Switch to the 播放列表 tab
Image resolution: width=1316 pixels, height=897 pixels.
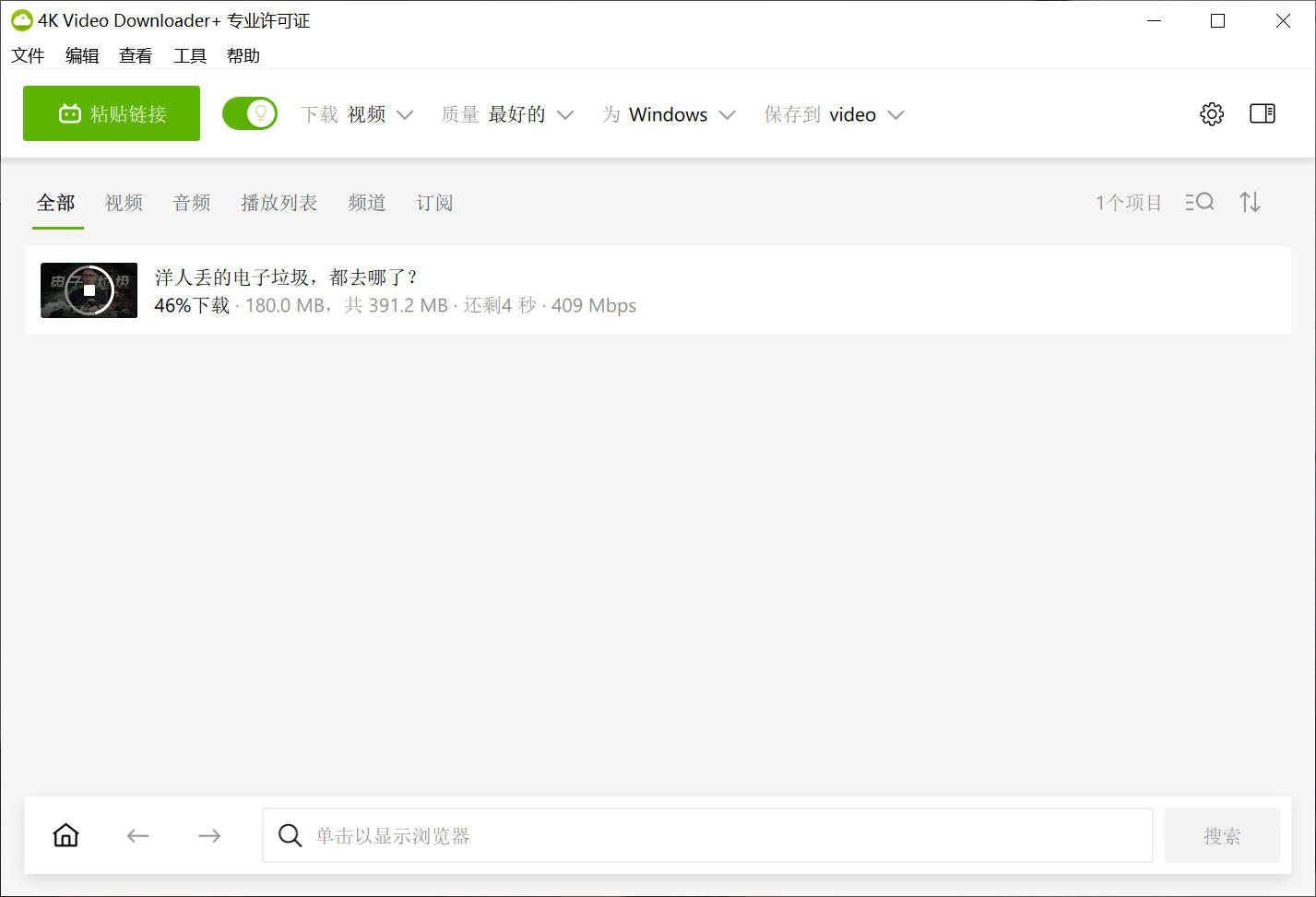[279, 203]
